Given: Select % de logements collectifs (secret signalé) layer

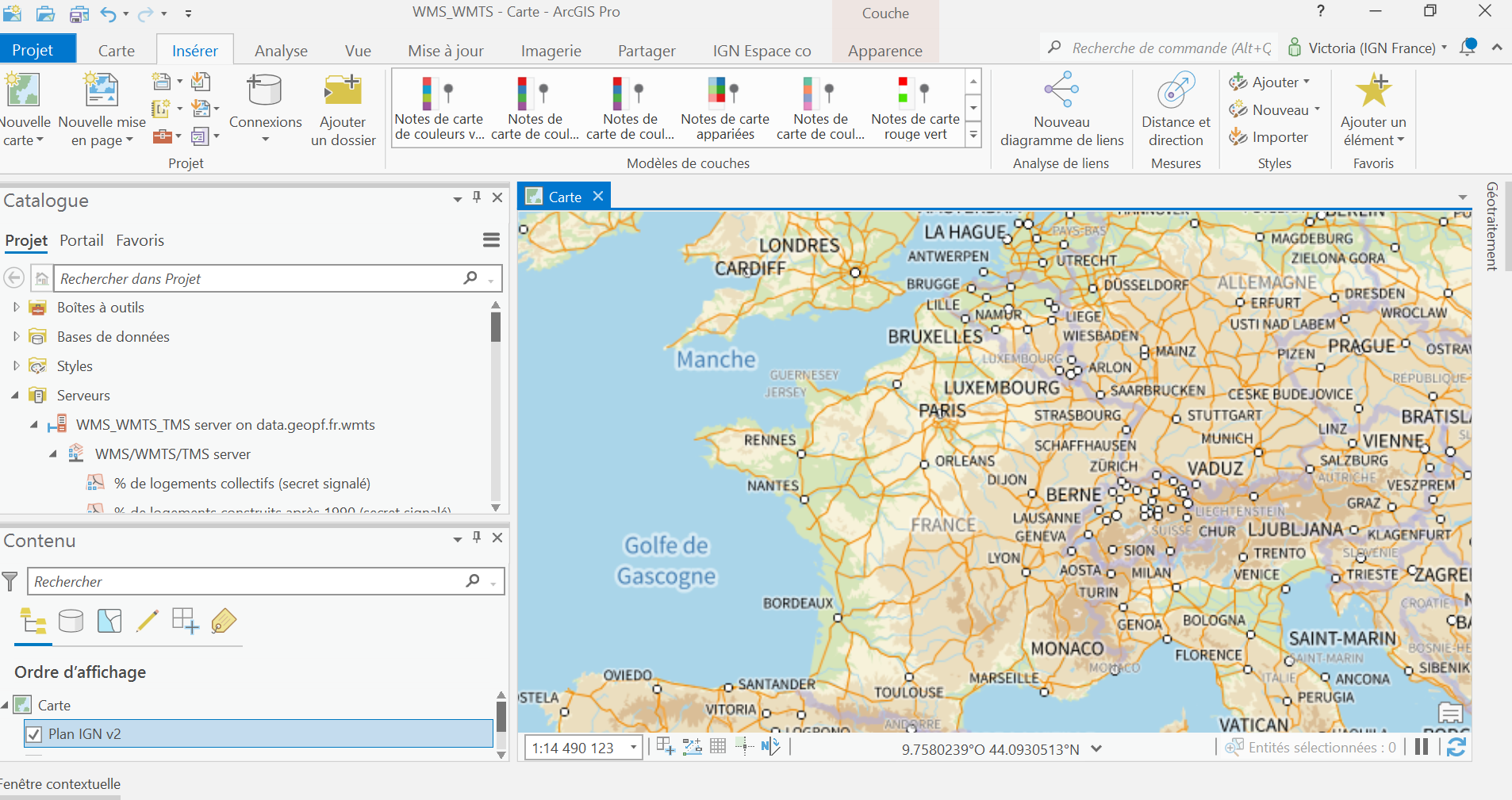Looking at the screenshot, I should point(242,484).
